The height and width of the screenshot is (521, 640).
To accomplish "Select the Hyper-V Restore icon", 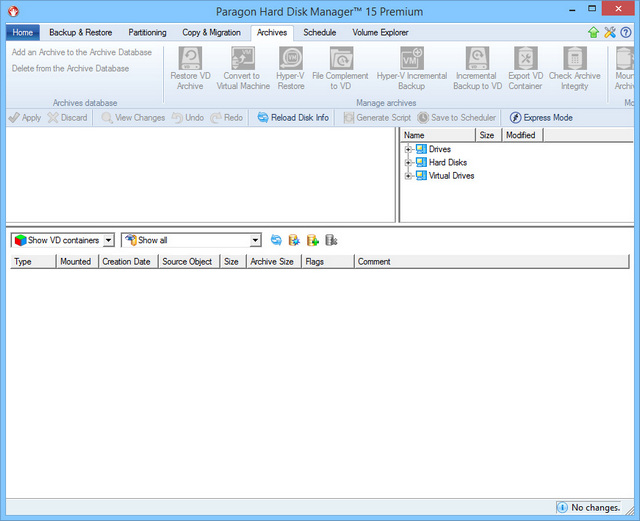I will (291, 59).
